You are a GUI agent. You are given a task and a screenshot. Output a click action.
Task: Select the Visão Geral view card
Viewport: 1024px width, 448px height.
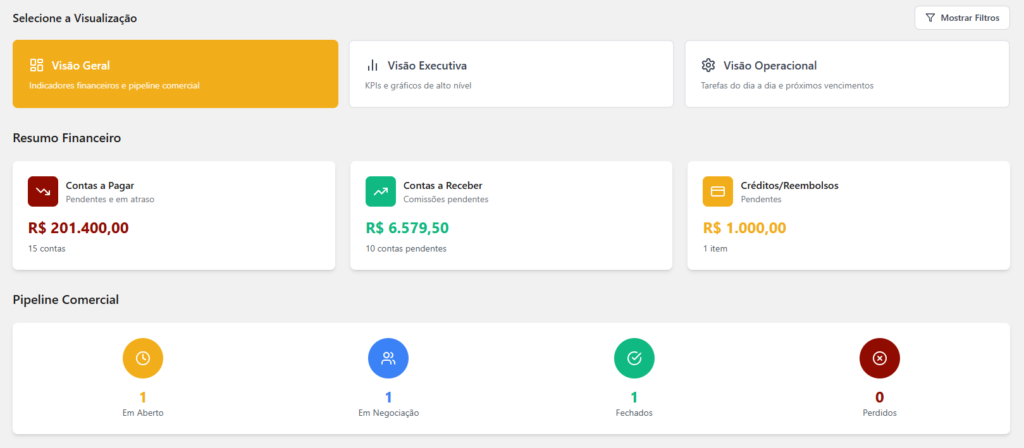(175, 74)
